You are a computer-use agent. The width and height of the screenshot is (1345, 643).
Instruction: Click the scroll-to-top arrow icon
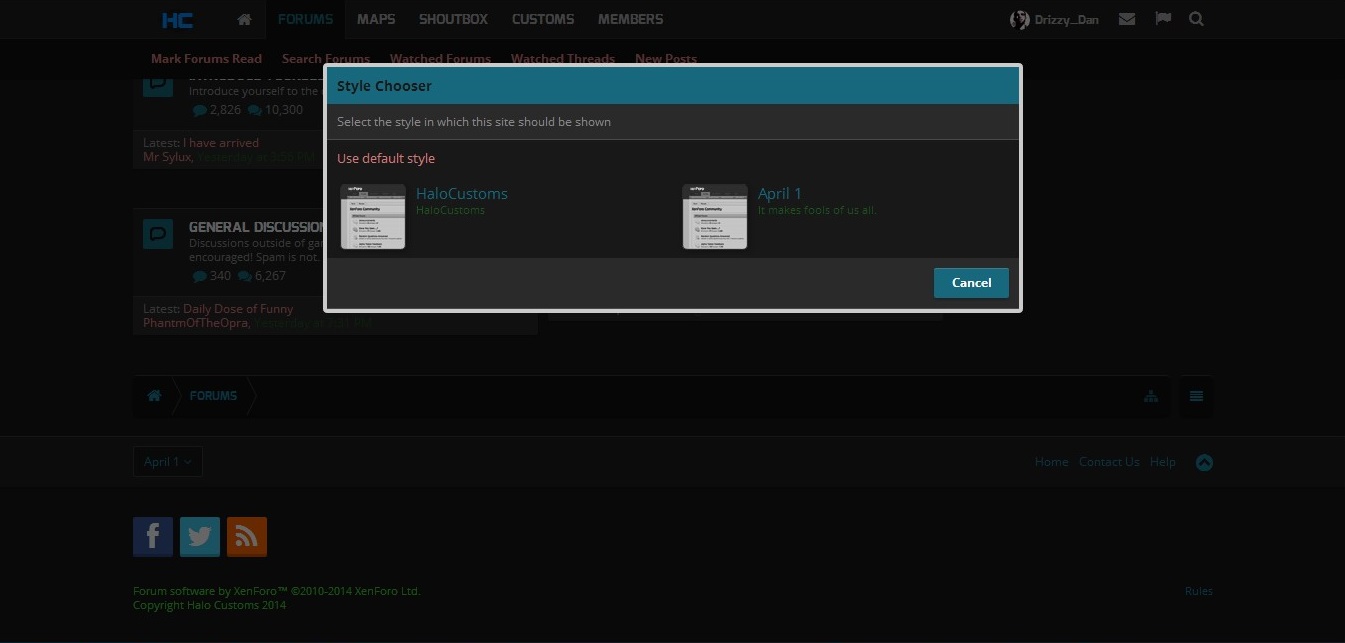coord(1204,462)
